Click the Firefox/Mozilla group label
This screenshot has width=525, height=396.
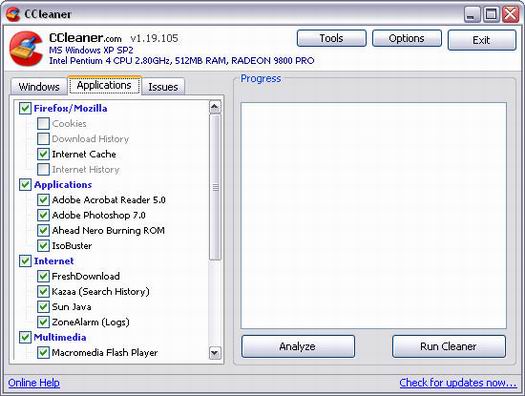[71, 108]
